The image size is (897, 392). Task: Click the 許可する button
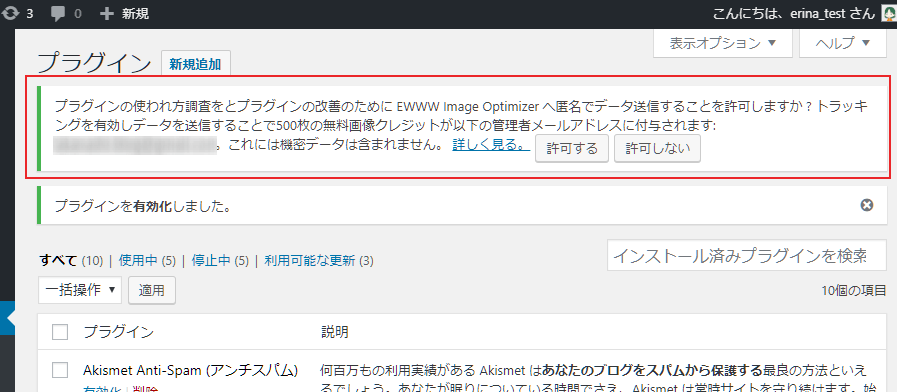(571, 149)
